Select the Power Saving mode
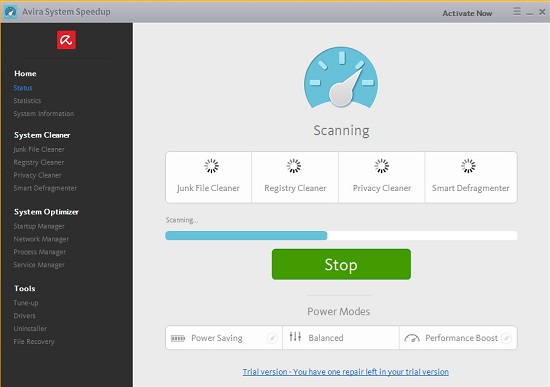Image resolution: width=550 pixels, height=387 pixels. click(224, 338)
